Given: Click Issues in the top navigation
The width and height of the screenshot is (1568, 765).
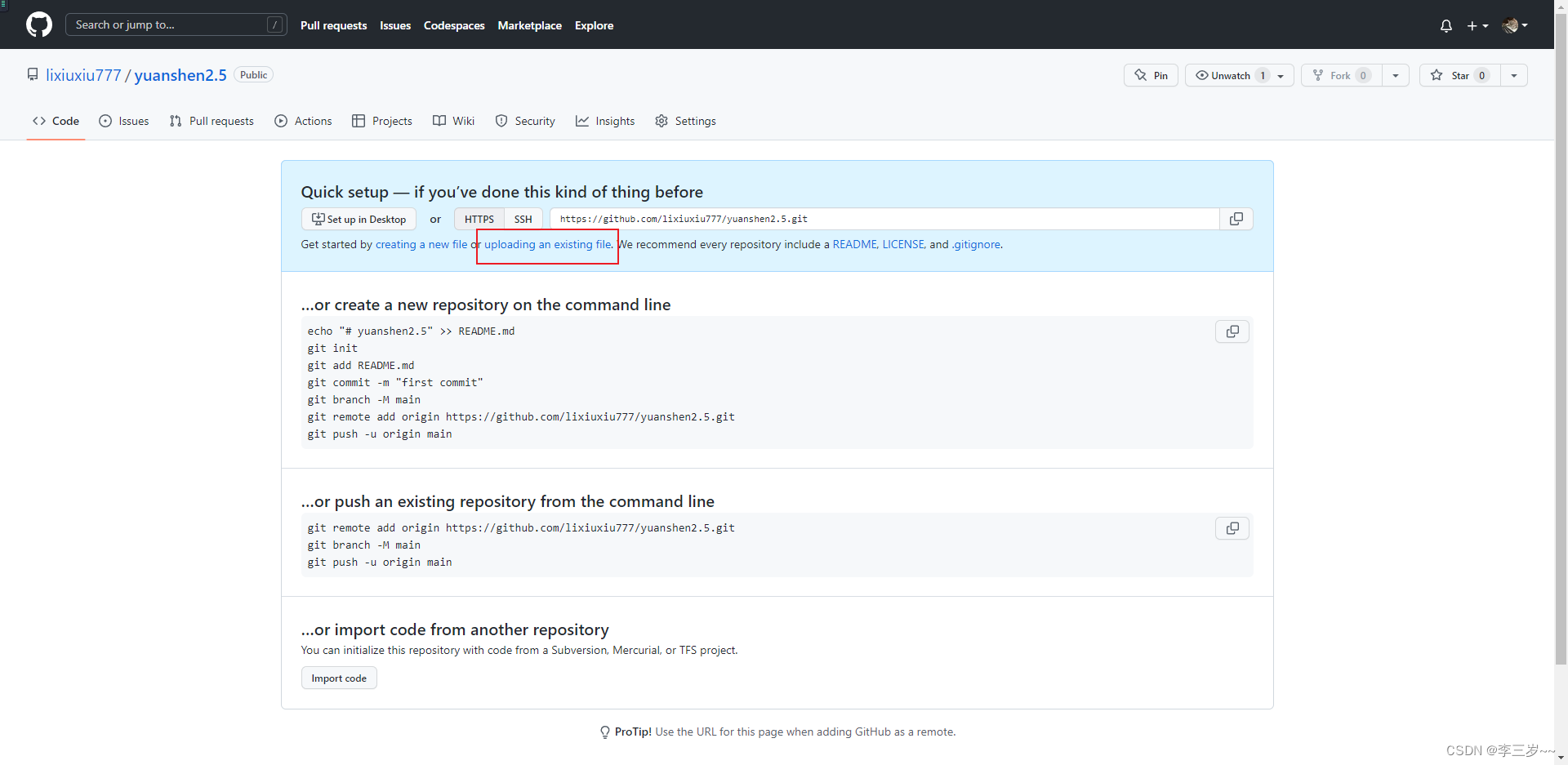Looking at the screenshot, I should click(x=395, y=25).
